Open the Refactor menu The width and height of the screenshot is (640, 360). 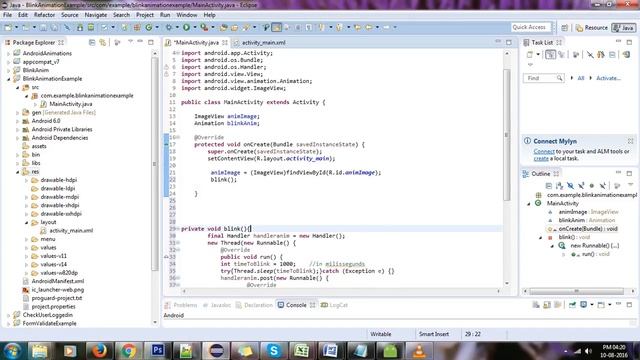(x=44, y=15)
